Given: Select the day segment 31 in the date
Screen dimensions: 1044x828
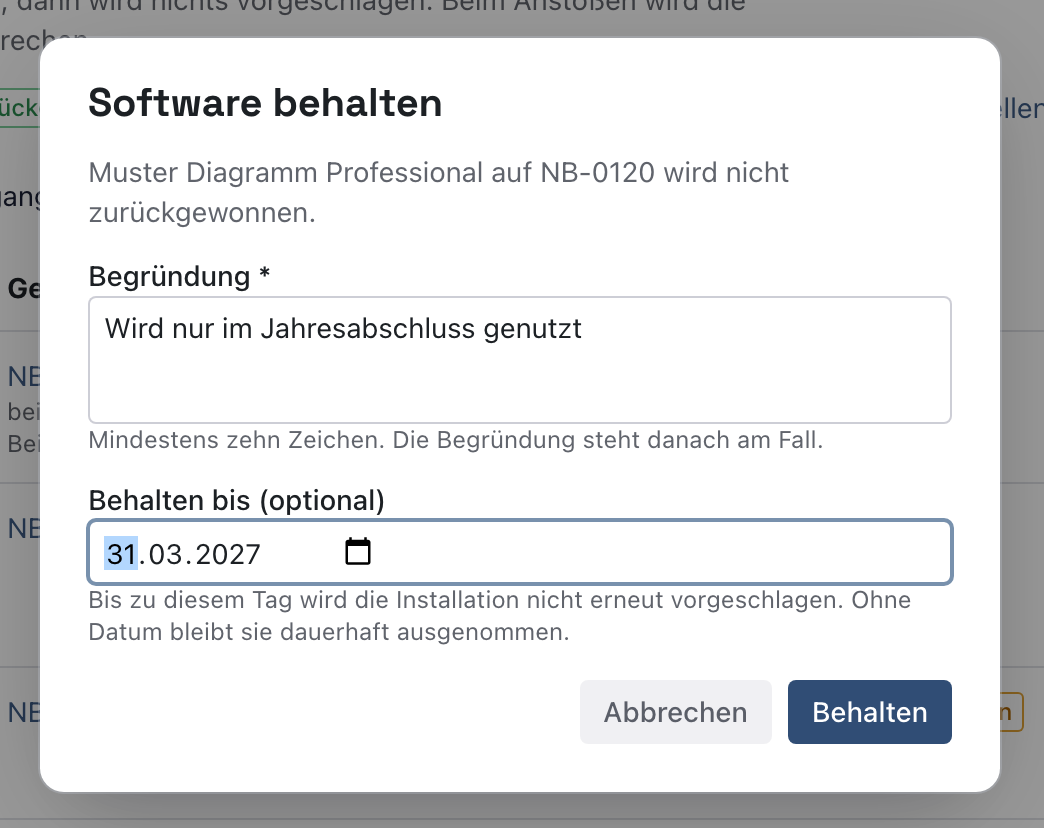Looking at the screenshot, I should coord(121,554).
